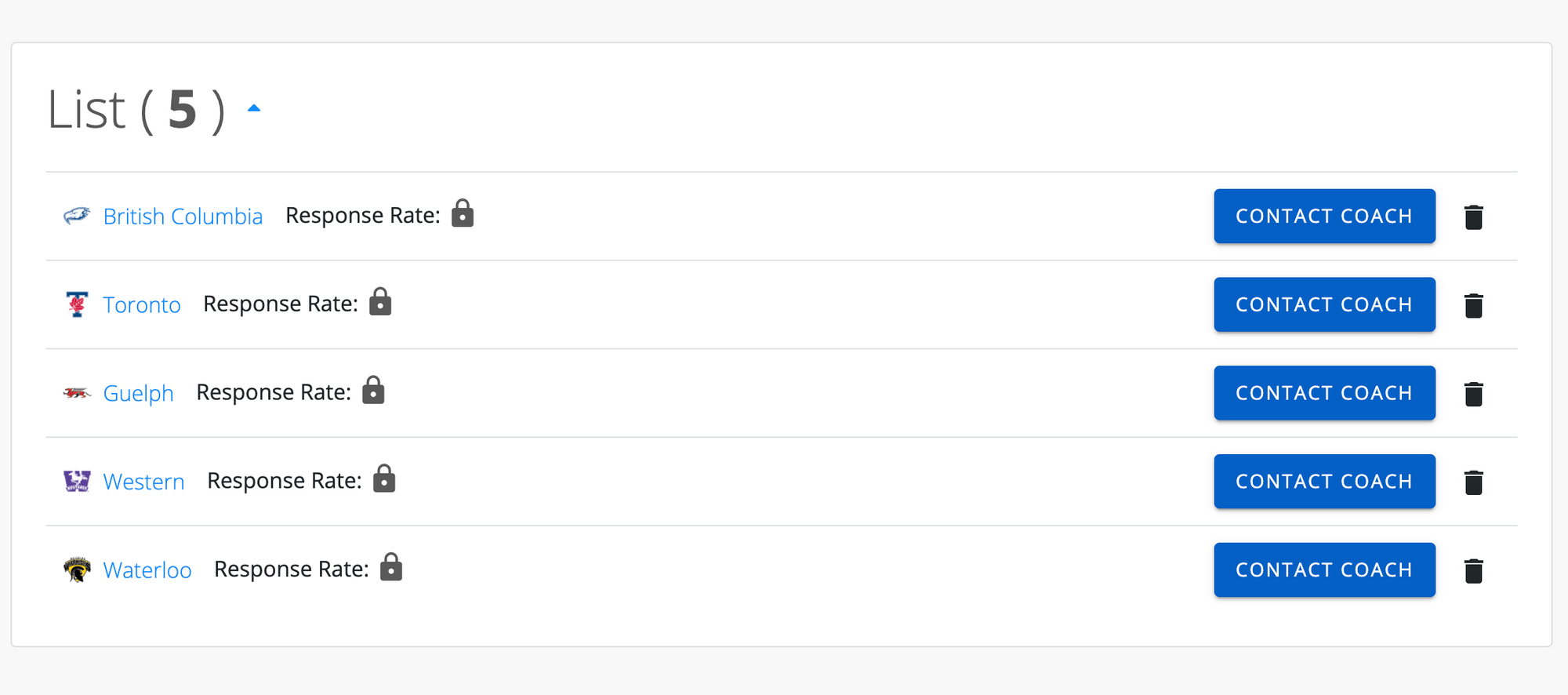Contact the Western coach
Viewport: 1568px width, 695px height.
coord(1324,482)
